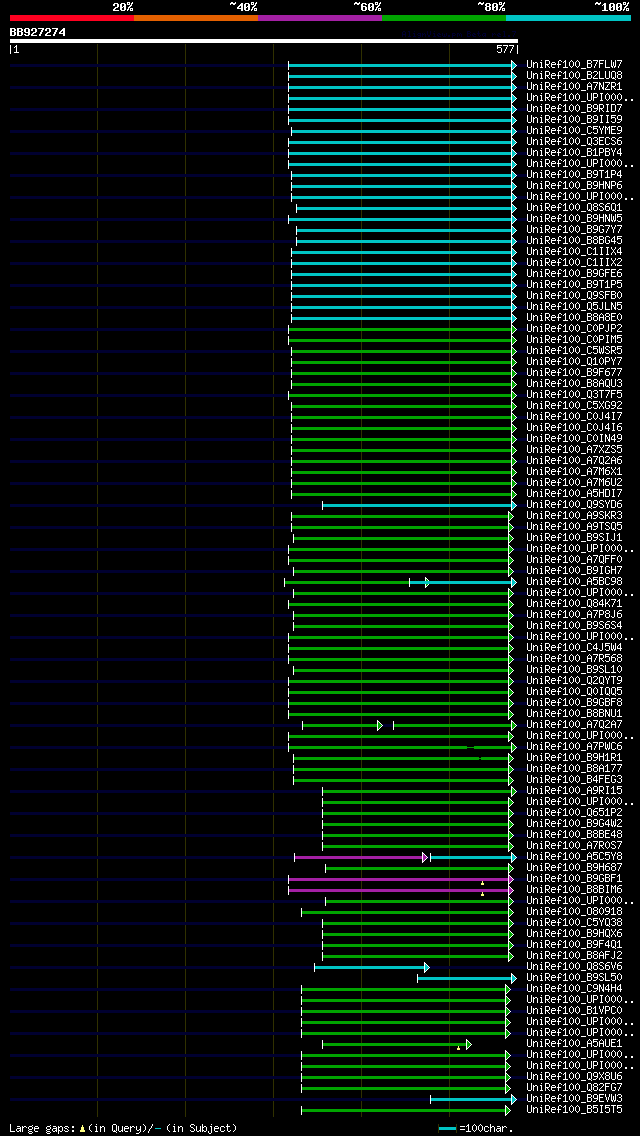Select the UniRef100_Q9SFB0 label
This screenshot has width=640, height=1136.
pos(575,295)
